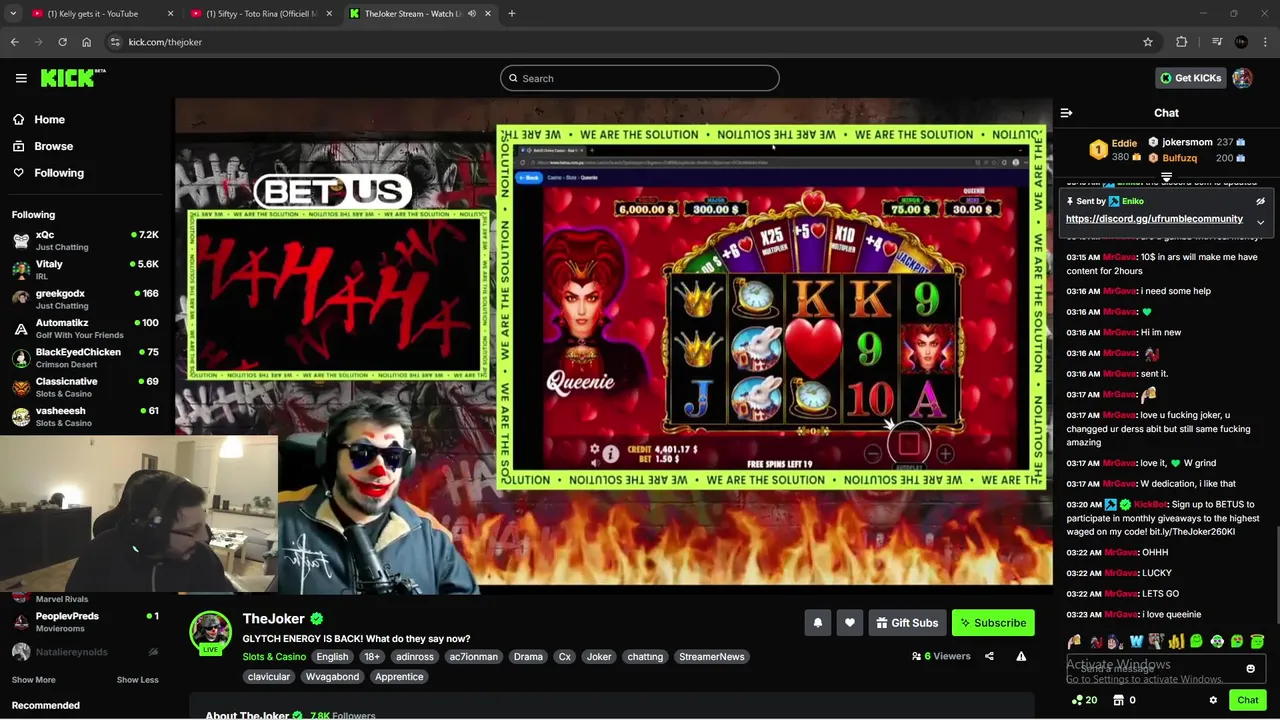Go to Browse in sidebar
The height and width of the screenshot is (720, 1280).
[53, 146]
